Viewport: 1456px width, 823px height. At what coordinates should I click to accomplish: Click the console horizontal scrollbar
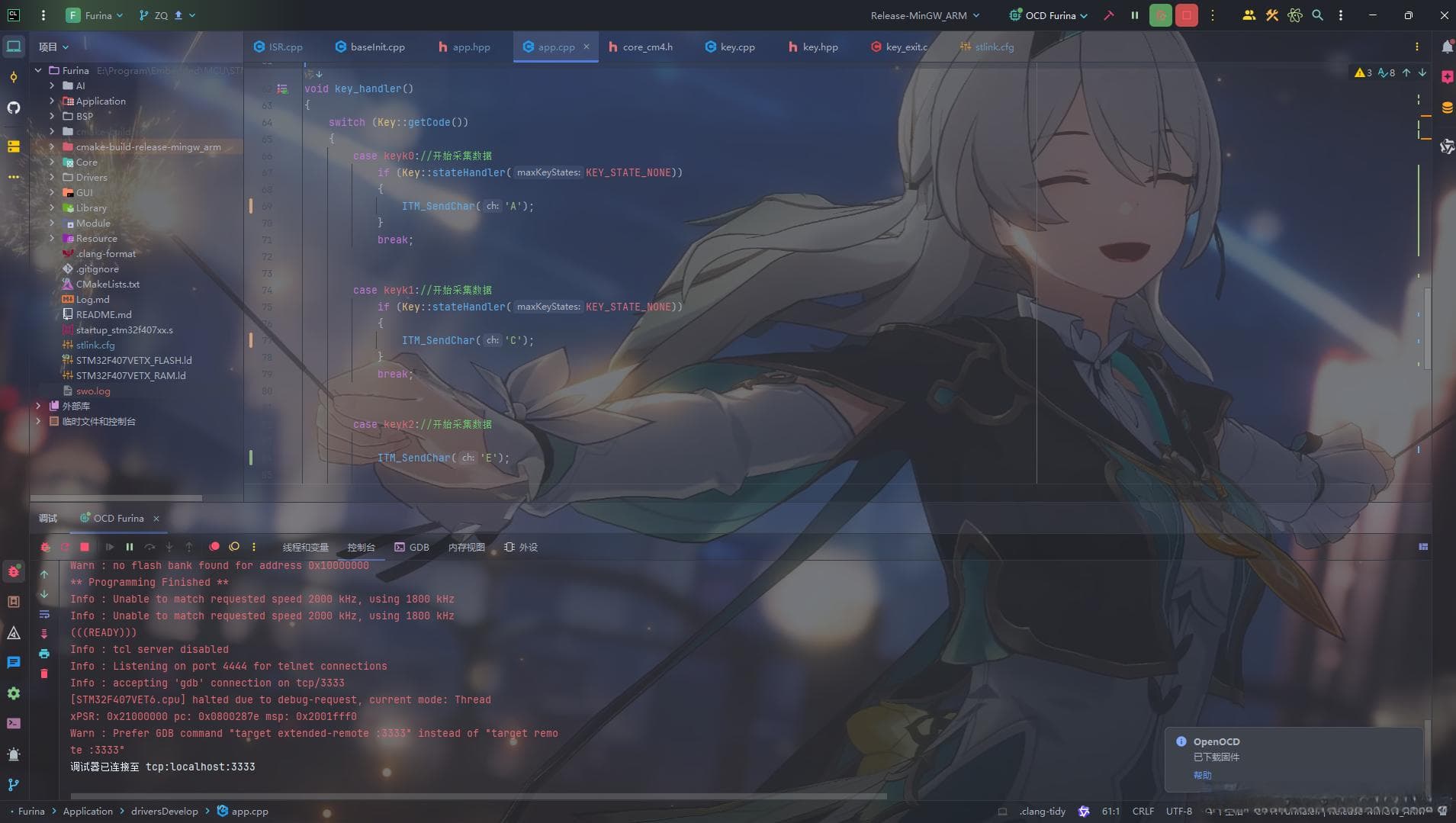click(x=478, y=796)
